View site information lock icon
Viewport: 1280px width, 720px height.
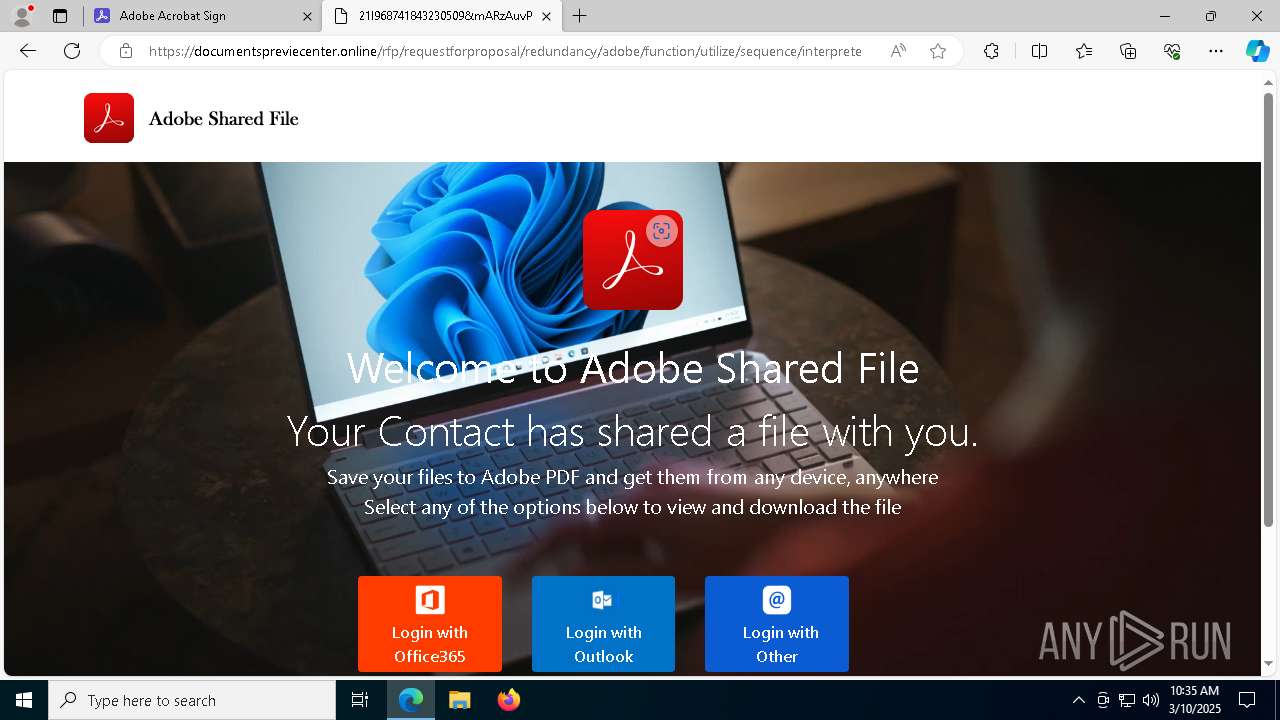[x=125, y=51]
